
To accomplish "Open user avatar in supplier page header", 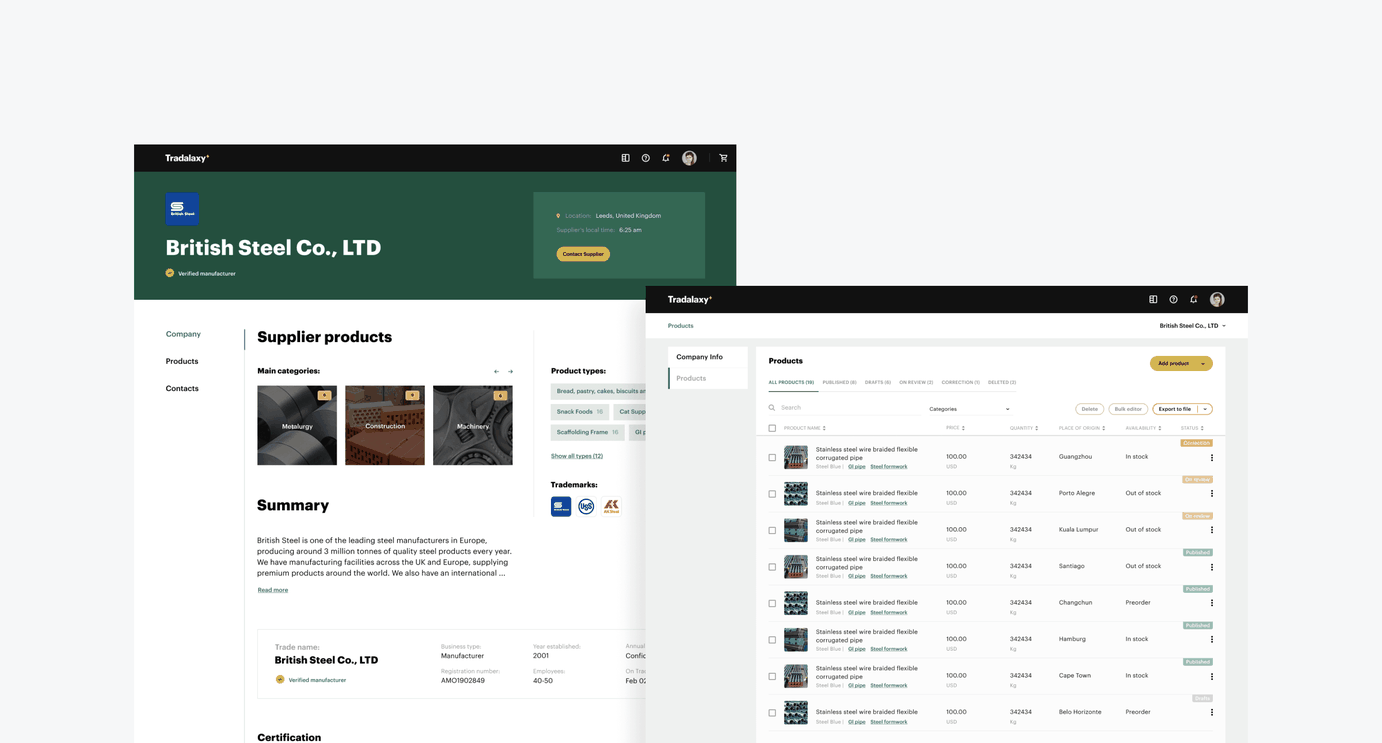I will (x=689, y=158).
